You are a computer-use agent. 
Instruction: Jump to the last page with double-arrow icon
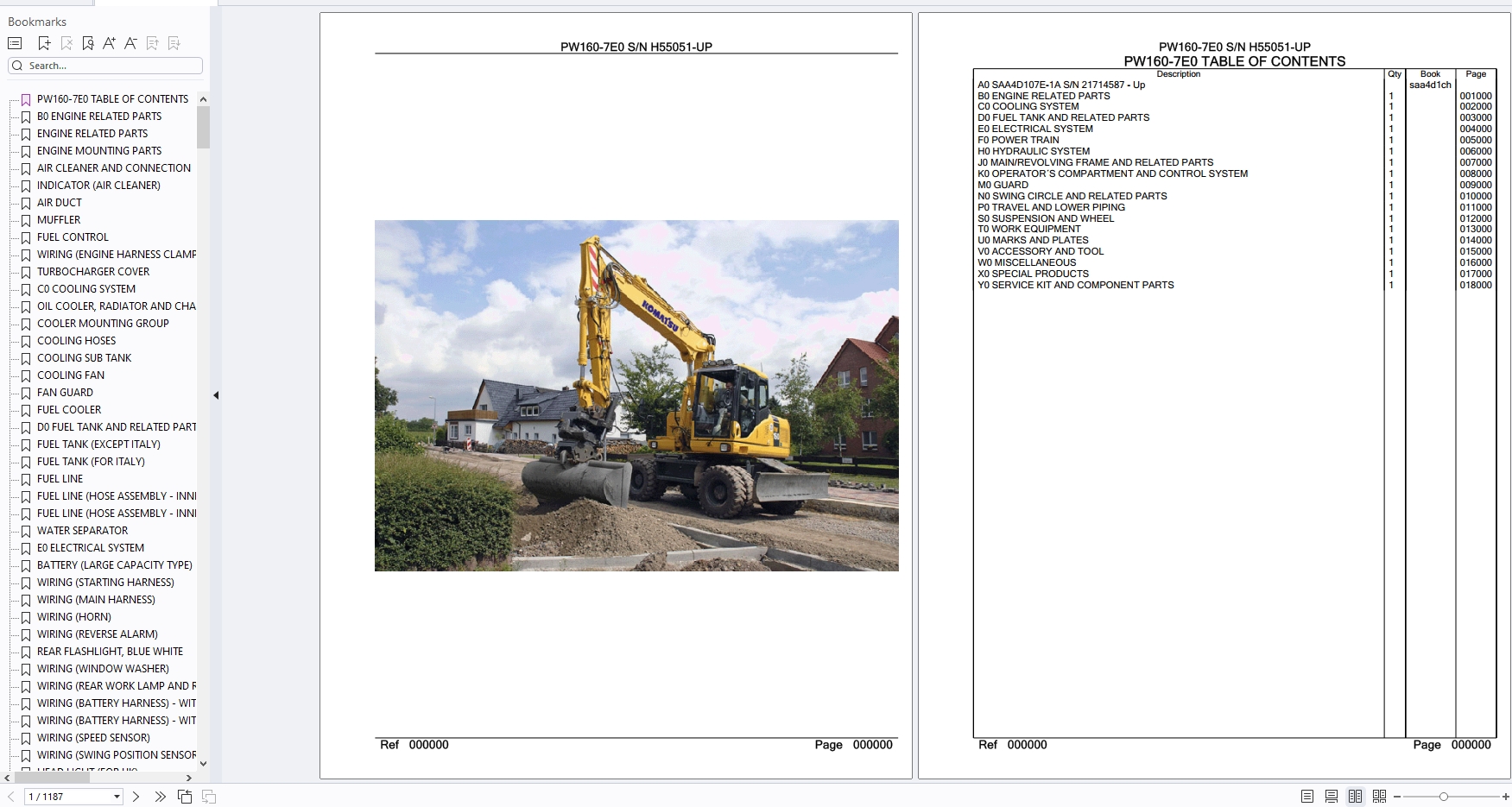click(x=161, y=796)
